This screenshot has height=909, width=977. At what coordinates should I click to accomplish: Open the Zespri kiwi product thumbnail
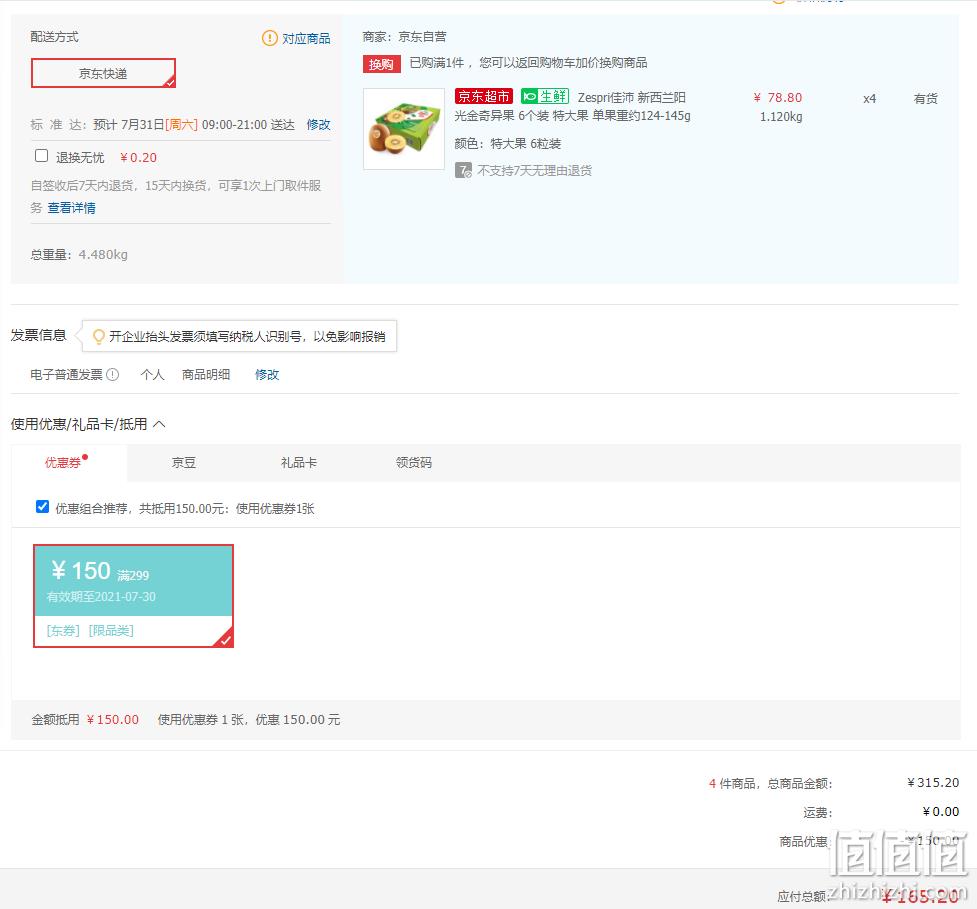click(404, 129)
